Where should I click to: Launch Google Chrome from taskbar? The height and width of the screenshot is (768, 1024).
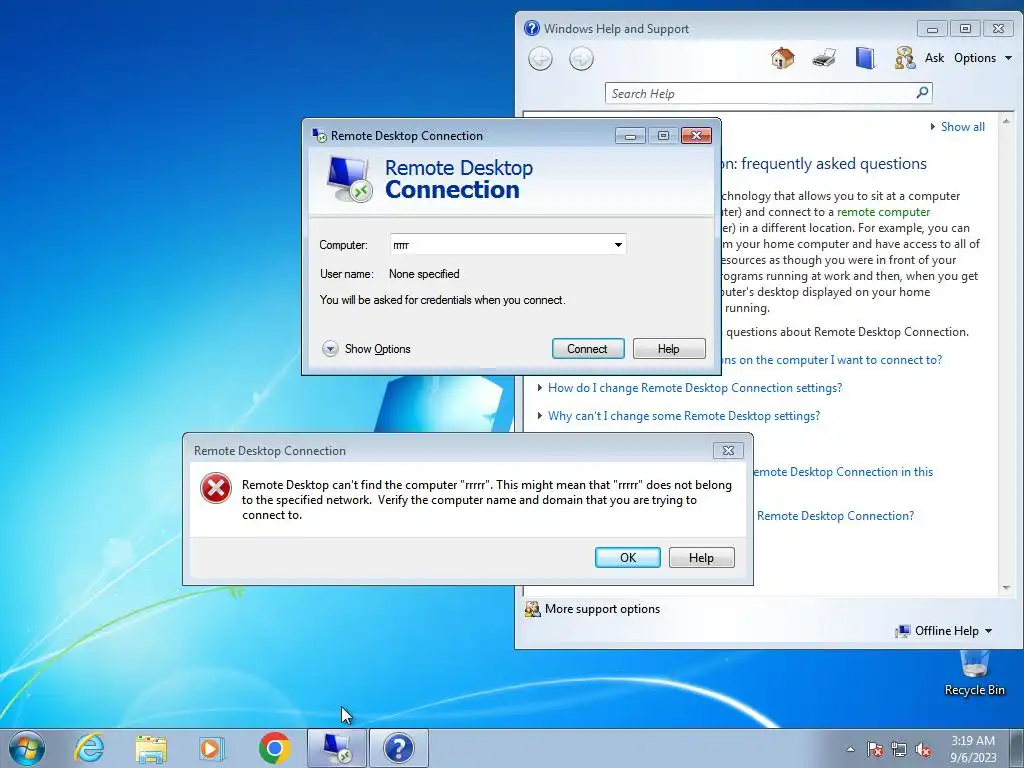point(274,748)
